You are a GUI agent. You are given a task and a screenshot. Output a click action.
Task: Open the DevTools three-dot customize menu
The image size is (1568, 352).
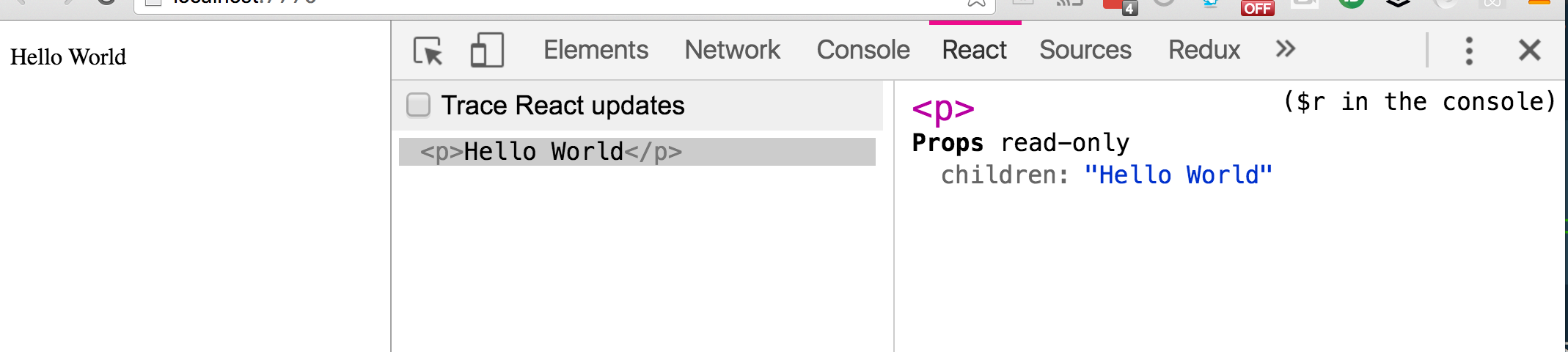pyautogui.click(x=1468, y=51)
